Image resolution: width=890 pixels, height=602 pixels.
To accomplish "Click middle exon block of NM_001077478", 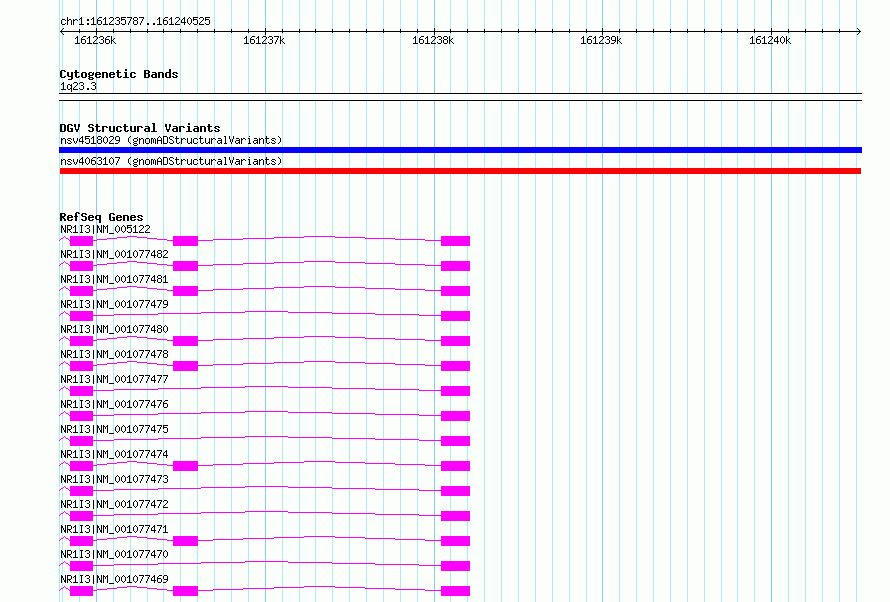I will tap(185, 366).
